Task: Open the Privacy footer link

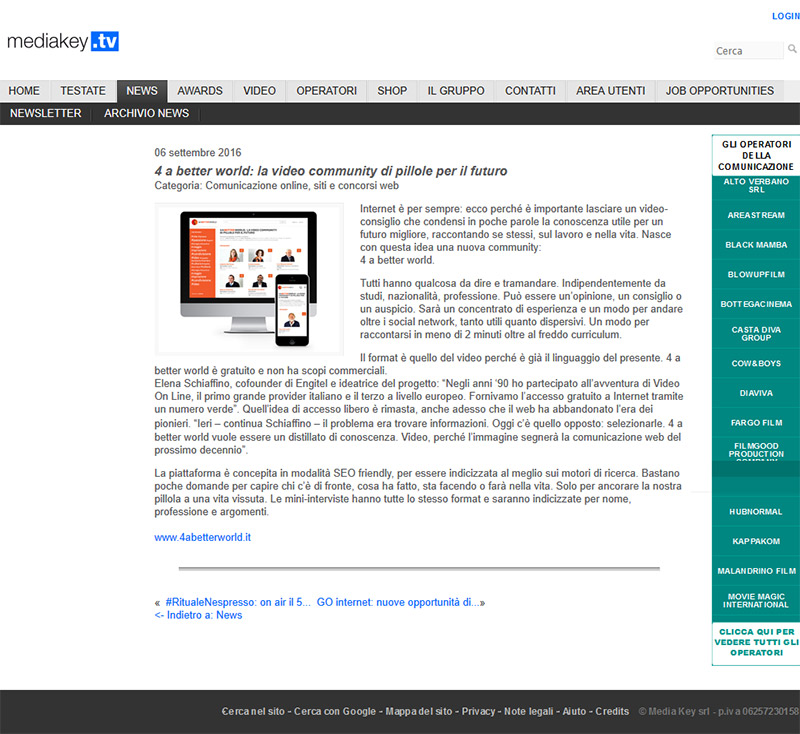Action: (478, 711)
